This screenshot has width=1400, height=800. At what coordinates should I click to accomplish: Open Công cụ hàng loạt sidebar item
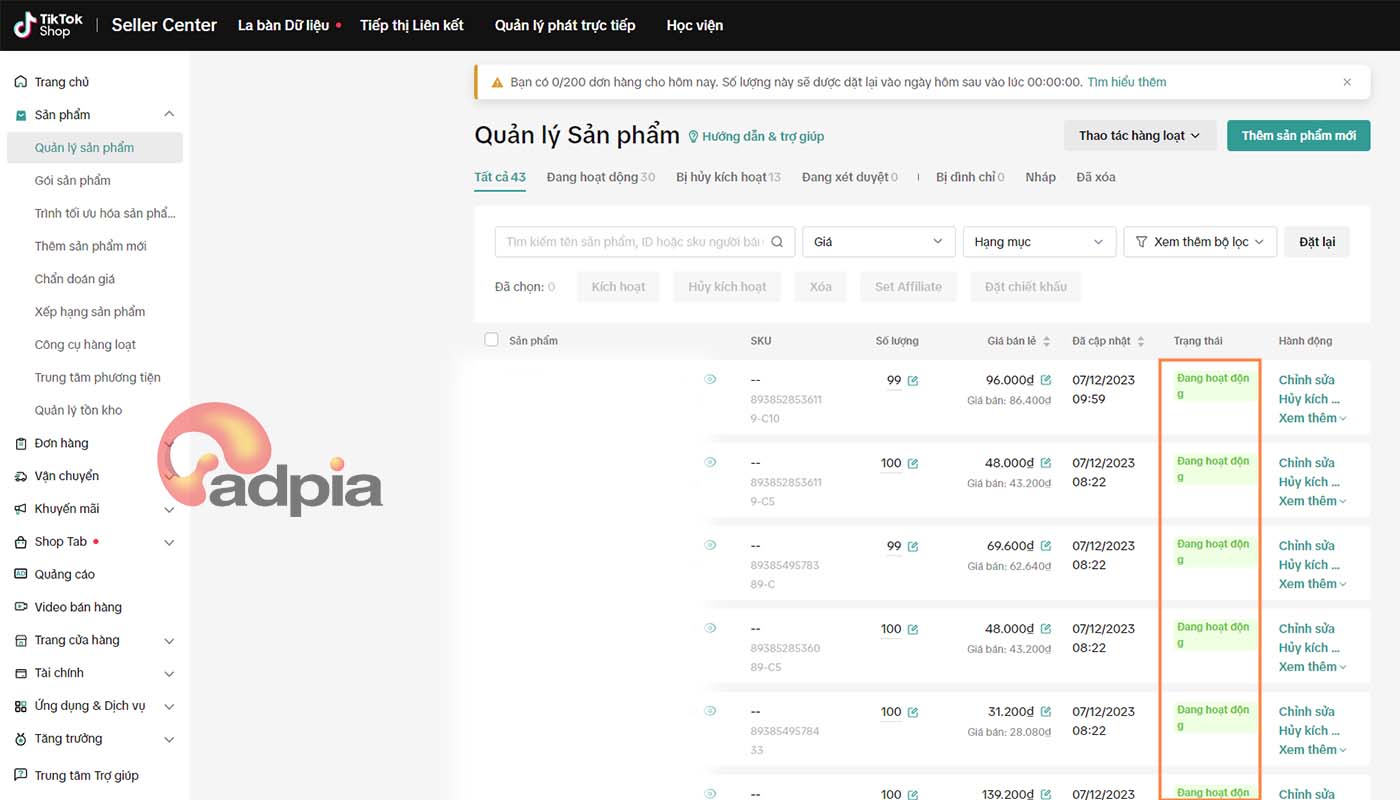[x=85, y=345]
